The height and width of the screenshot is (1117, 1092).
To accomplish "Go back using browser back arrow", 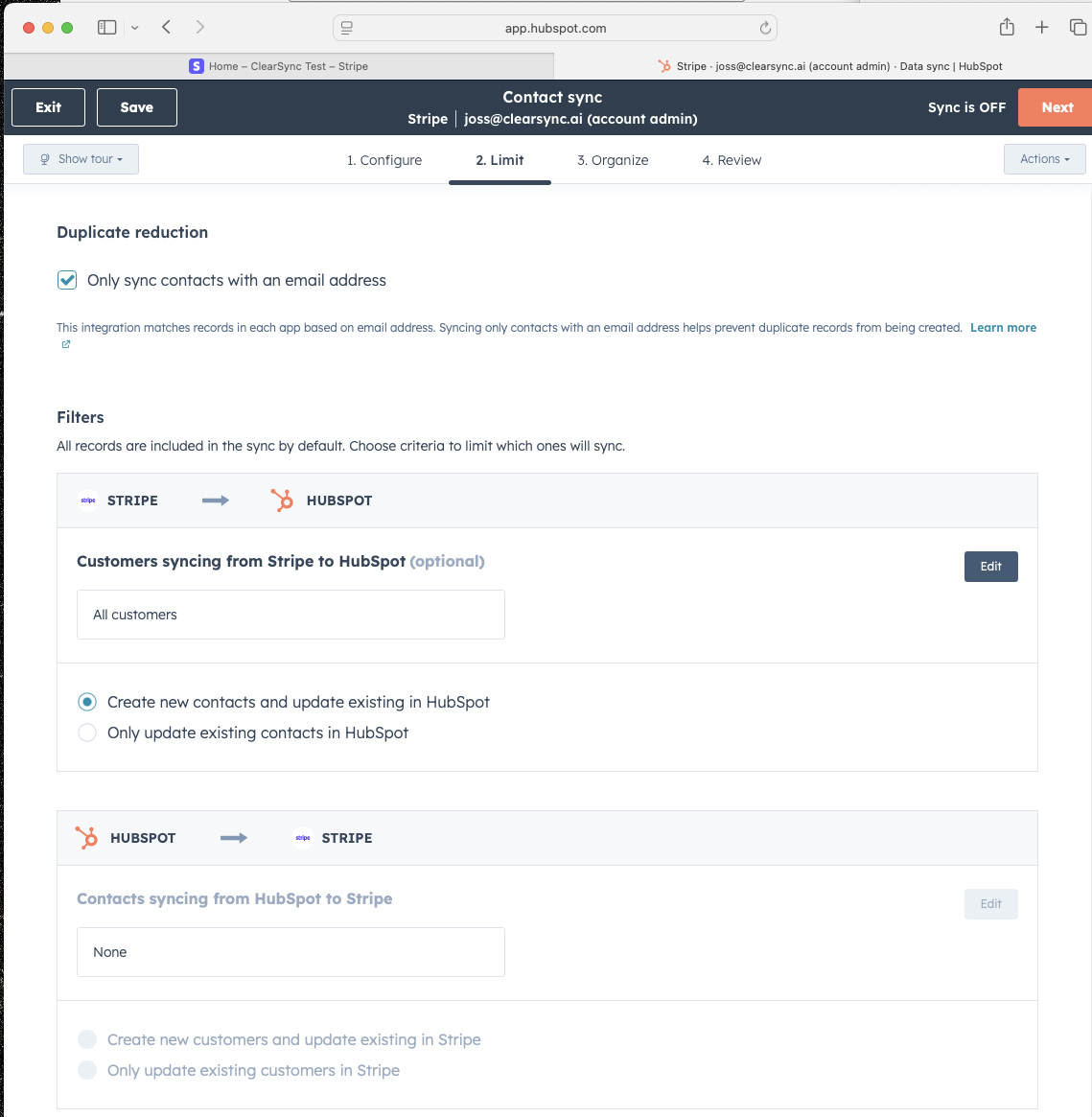I will pyautogui.click(x=166, y=27).
